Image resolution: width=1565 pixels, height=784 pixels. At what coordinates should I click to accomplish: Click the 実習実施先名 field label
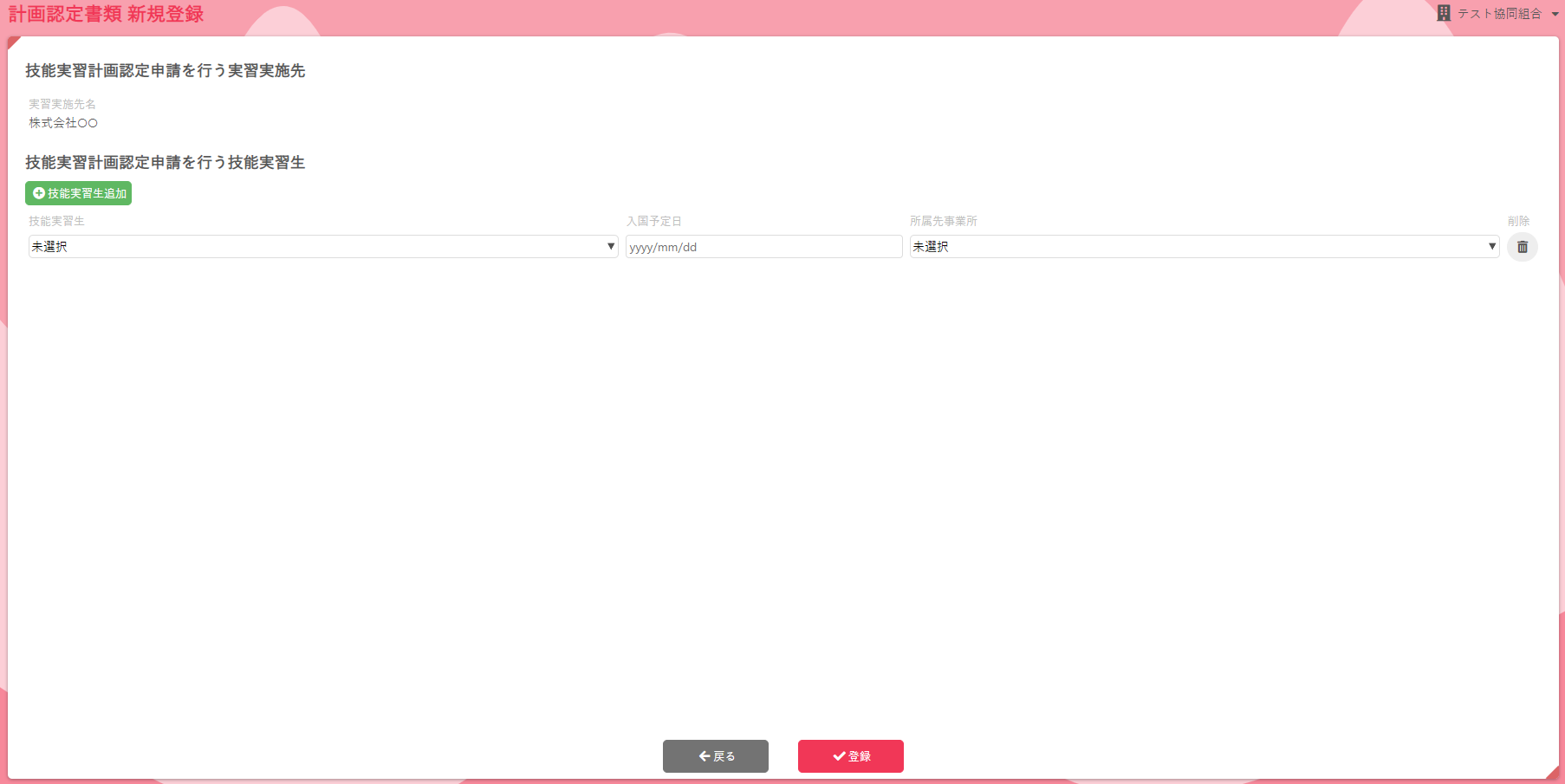[x=62, y=104]
